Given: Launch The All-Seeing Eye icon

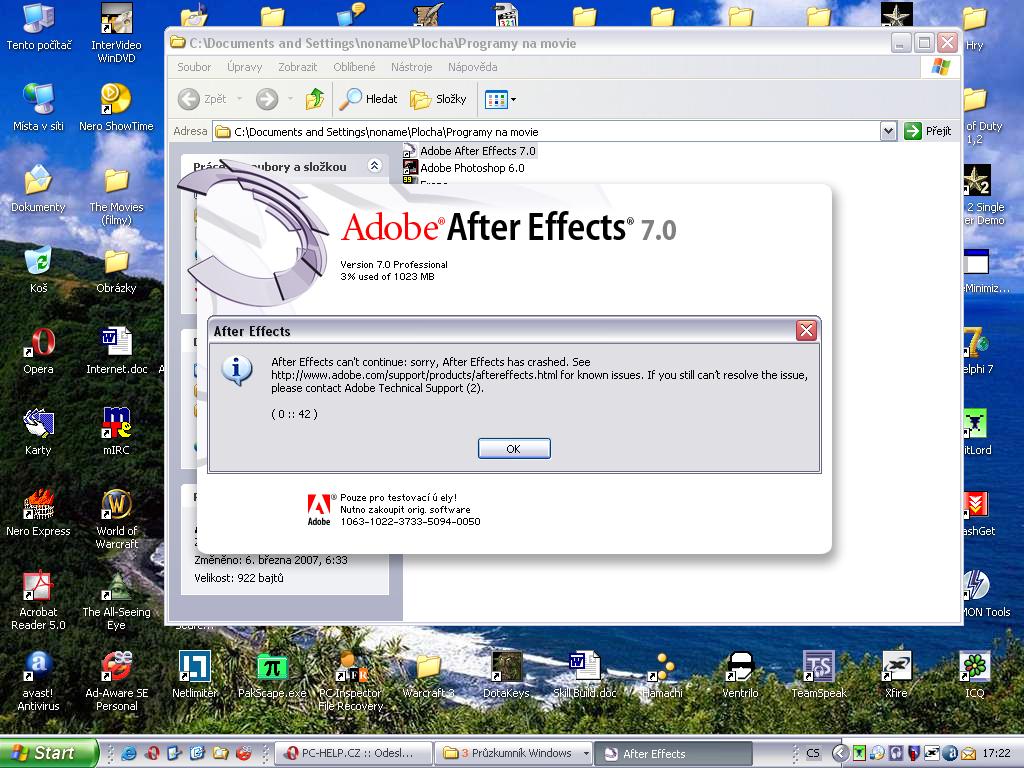Looking at the screenshot, I should pos(116,600).
